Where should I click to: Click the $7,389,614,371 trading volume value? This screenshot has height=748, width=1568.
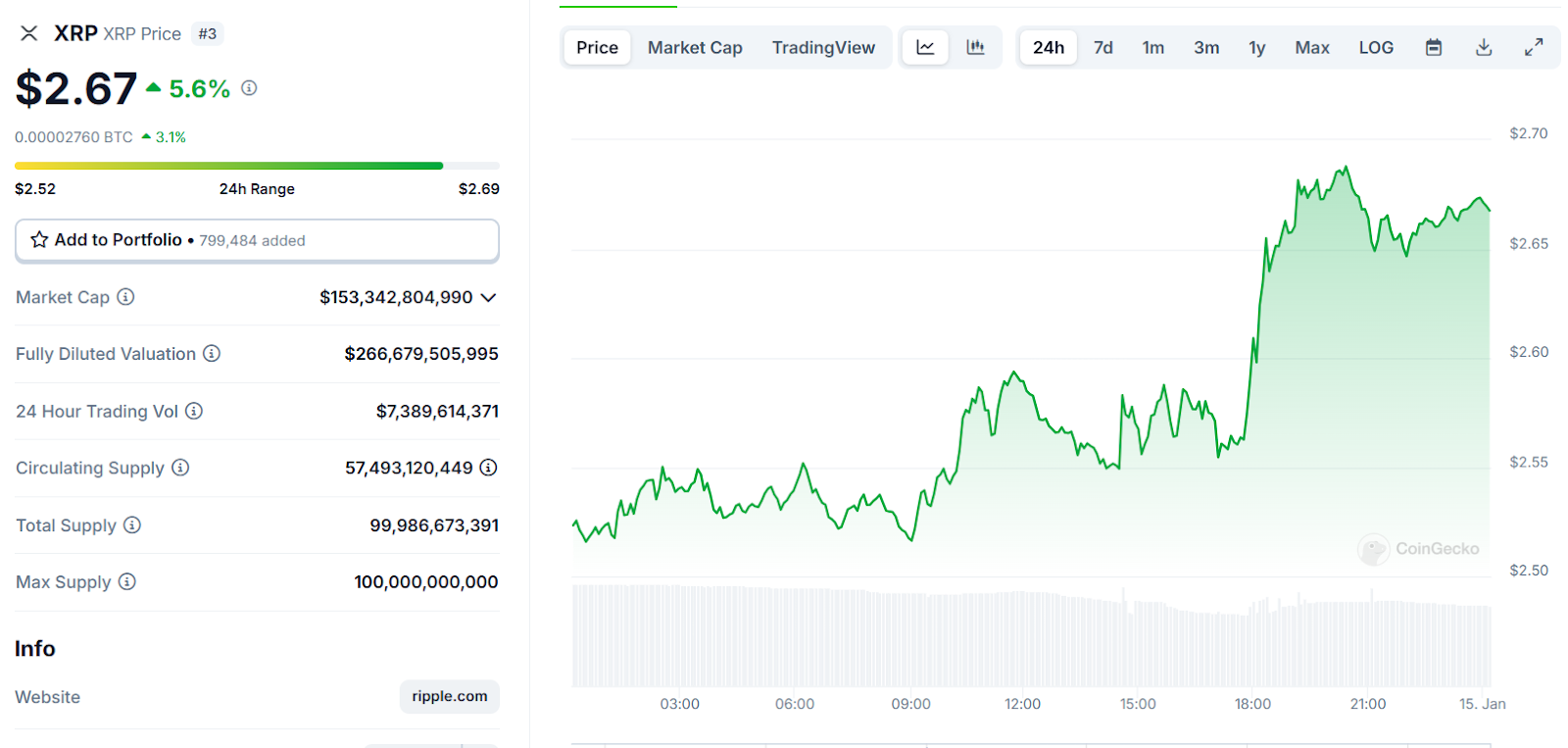437,411
